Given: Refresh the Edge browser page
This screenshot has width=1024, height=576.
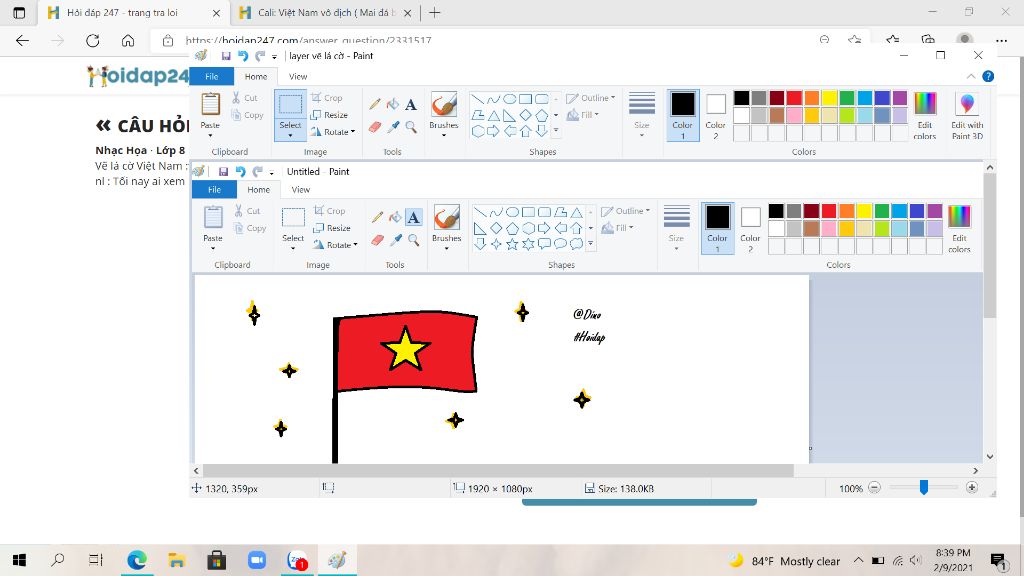Looking at the screenshot, I should point(93,40).
